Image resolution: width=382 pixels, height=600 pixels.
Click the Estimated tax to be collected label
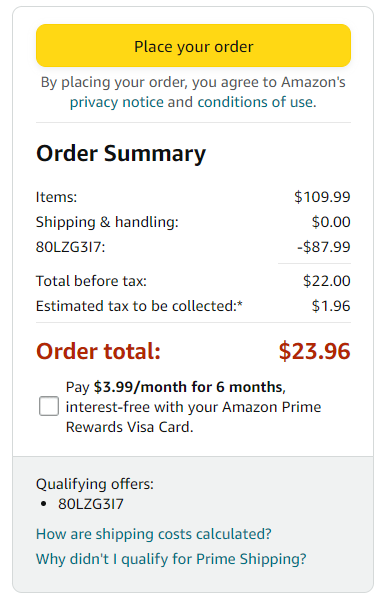coord(139,306)
